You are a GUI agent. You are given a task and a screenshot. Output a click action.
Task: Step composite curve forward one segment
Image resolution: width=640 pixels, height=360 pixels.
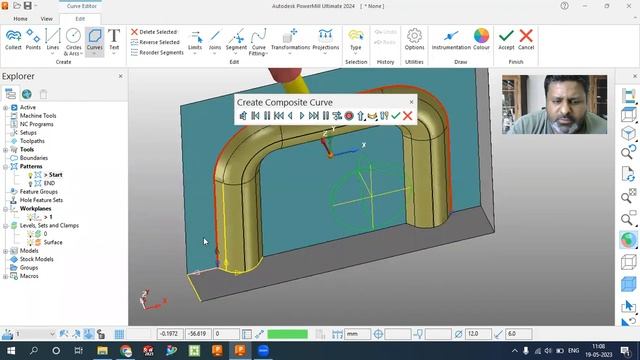[x=302, y=116]
